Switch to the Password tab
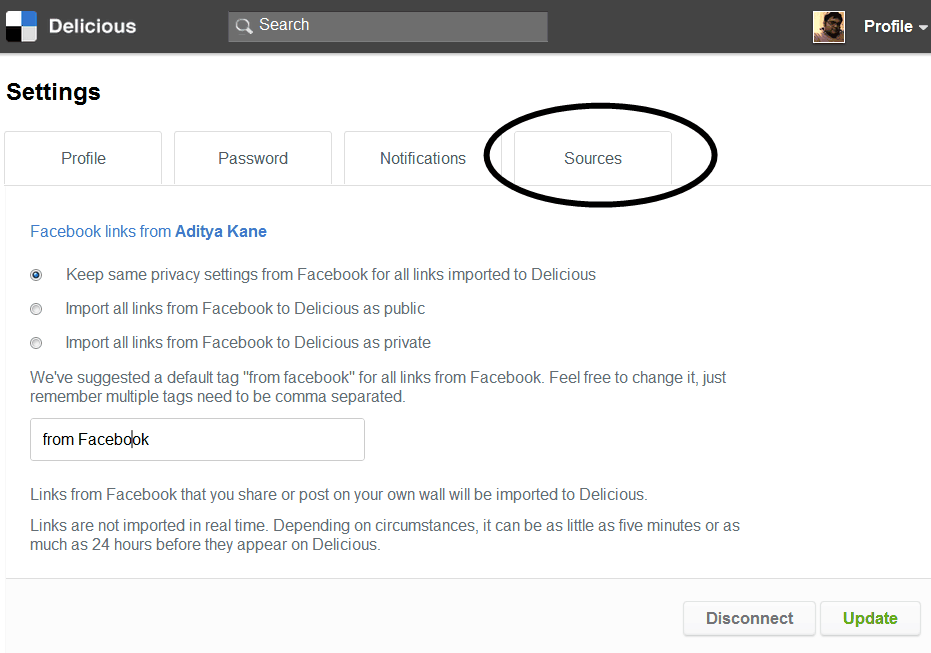The image size is (931, 653). pyautogui.click(x=253, y=159)
